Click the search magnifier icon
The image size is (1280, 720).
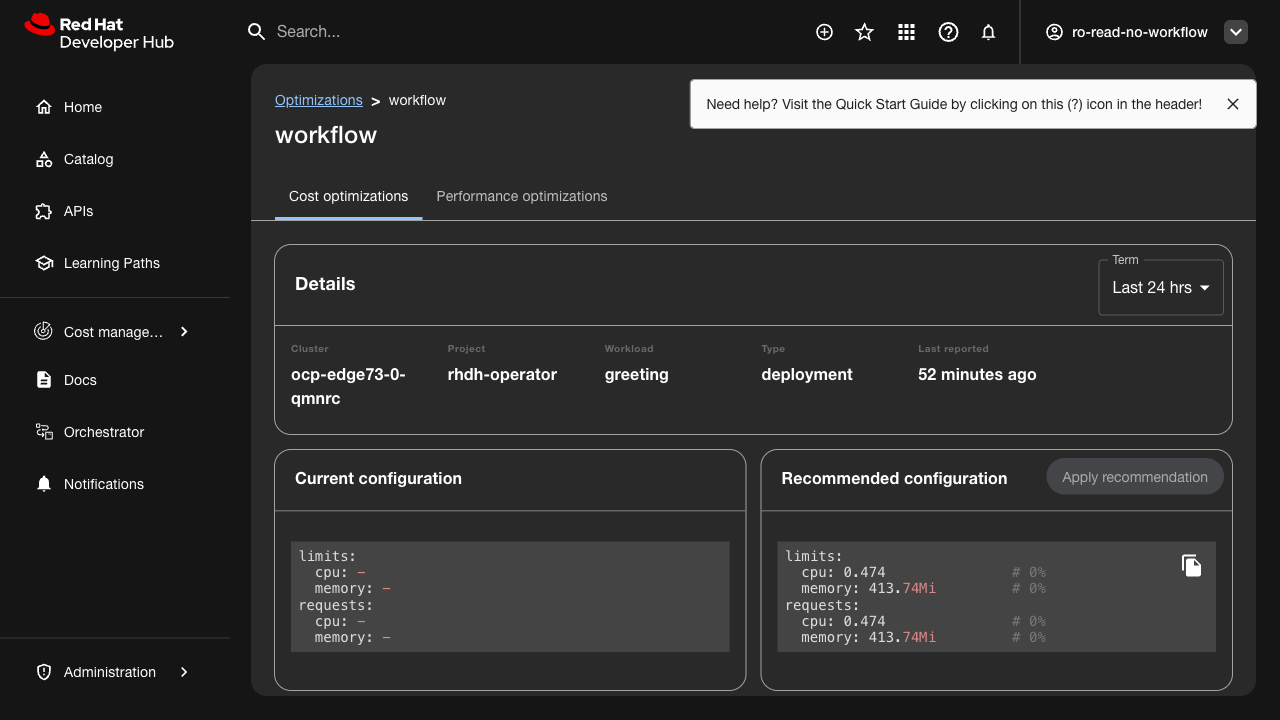[256, 32]
